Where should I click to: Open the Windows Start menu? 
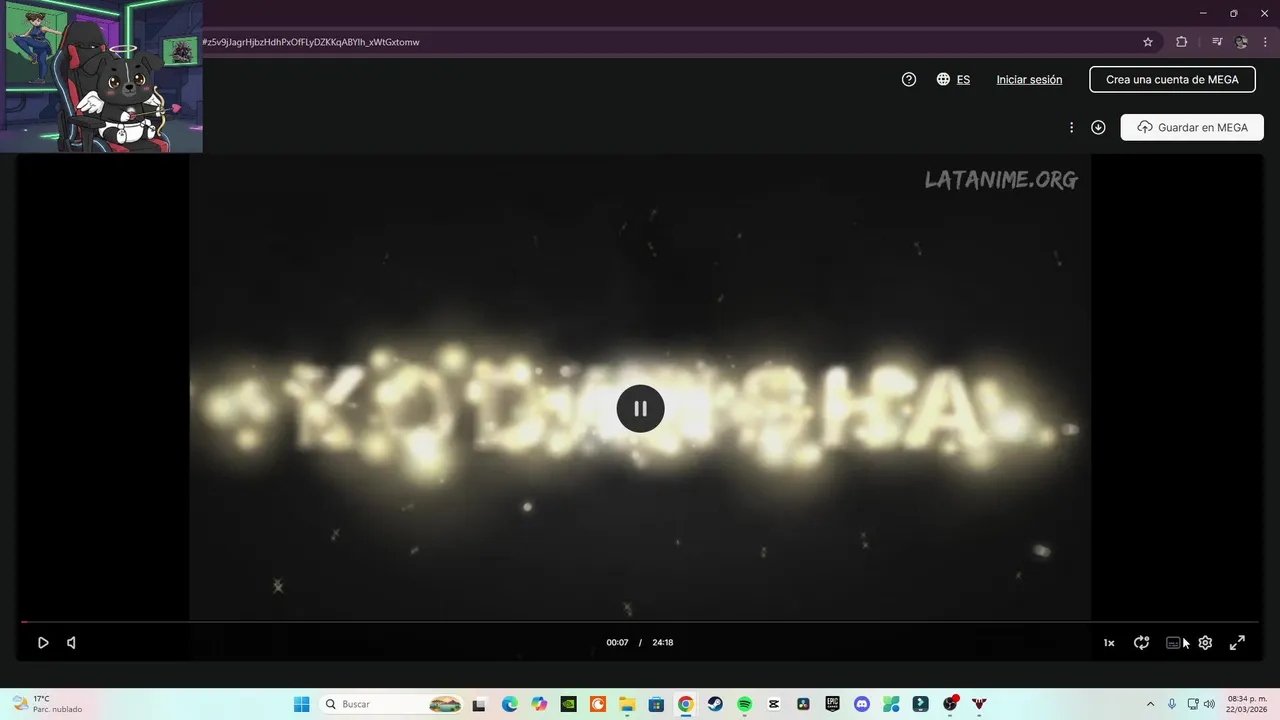click(x=301, y=704)
